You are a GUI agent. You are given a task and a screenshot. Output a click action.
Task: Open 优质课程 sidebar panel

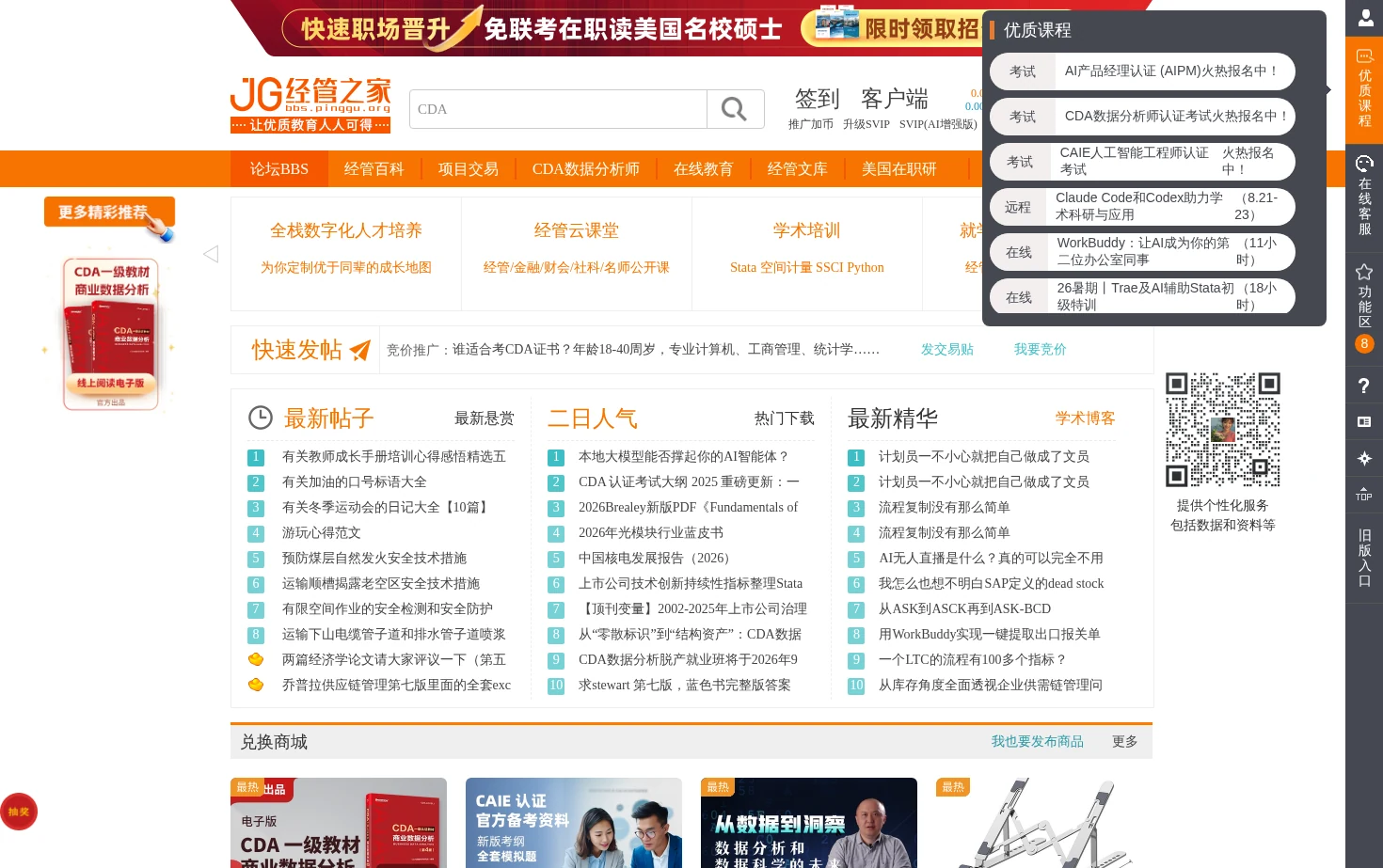(x=1364, y=90)
